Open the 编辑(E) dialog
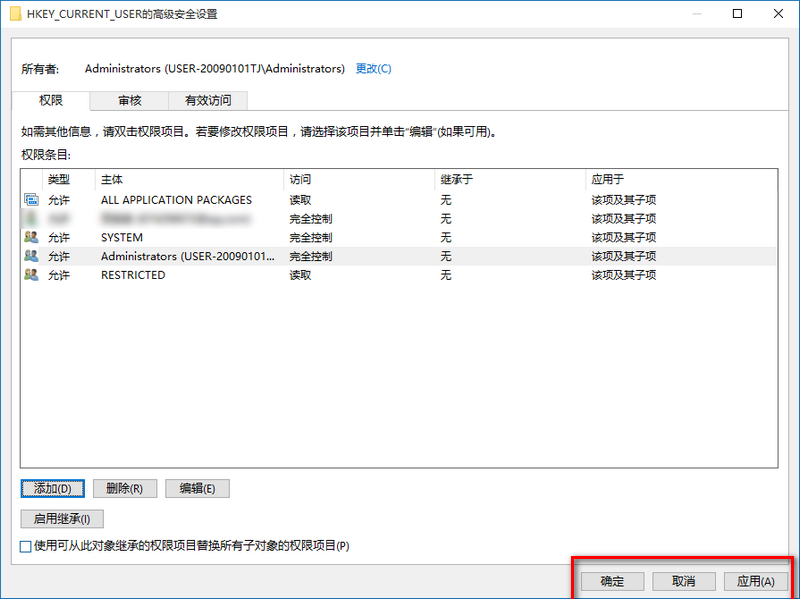 click(197, 488)
